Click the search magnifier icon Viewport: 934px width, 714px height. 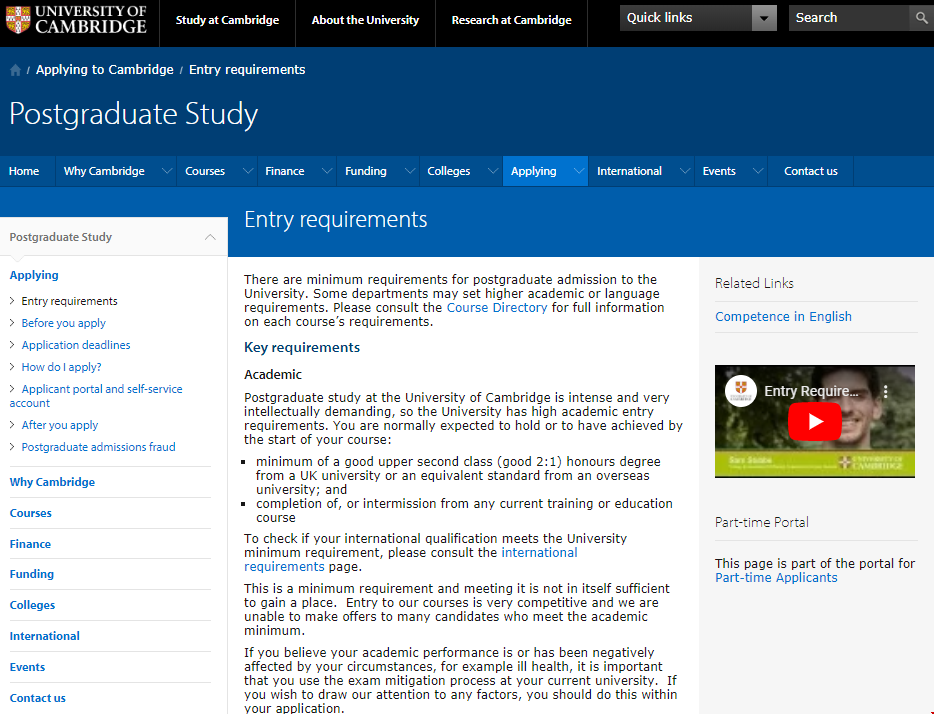[x=920, y=18]
